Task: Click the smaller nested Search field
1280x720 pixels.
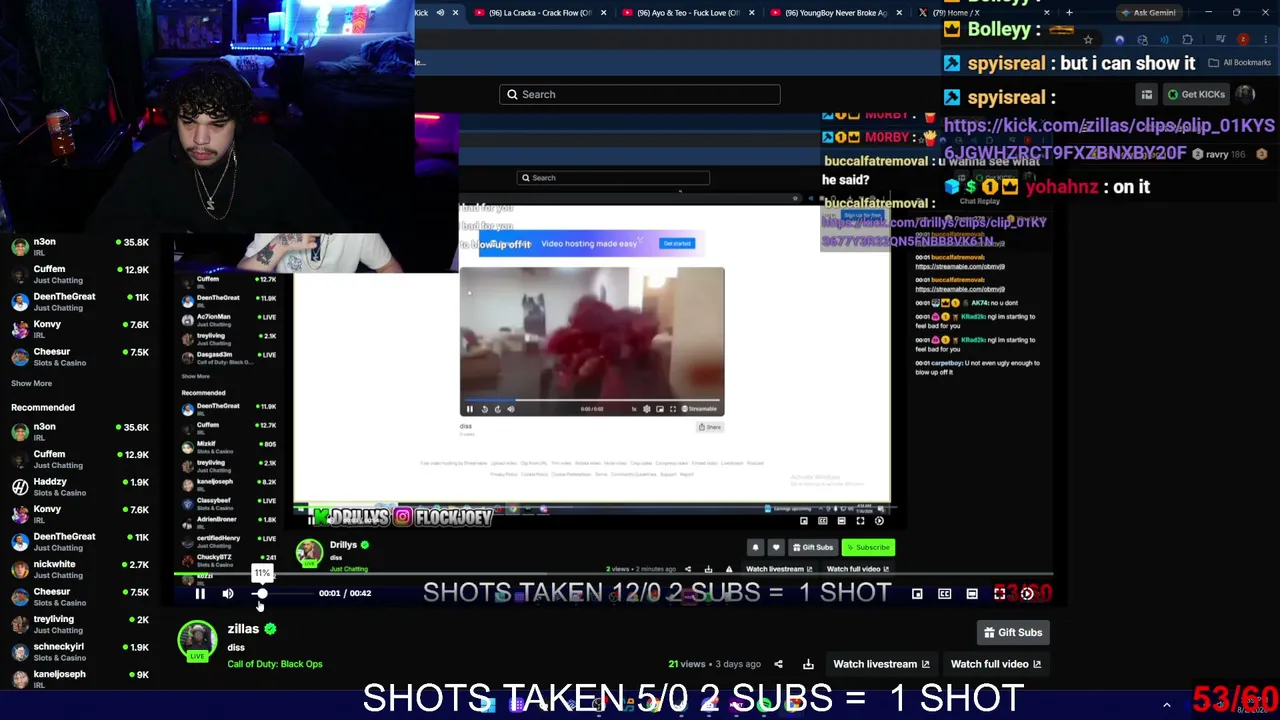Action: (x=613, y=178)
